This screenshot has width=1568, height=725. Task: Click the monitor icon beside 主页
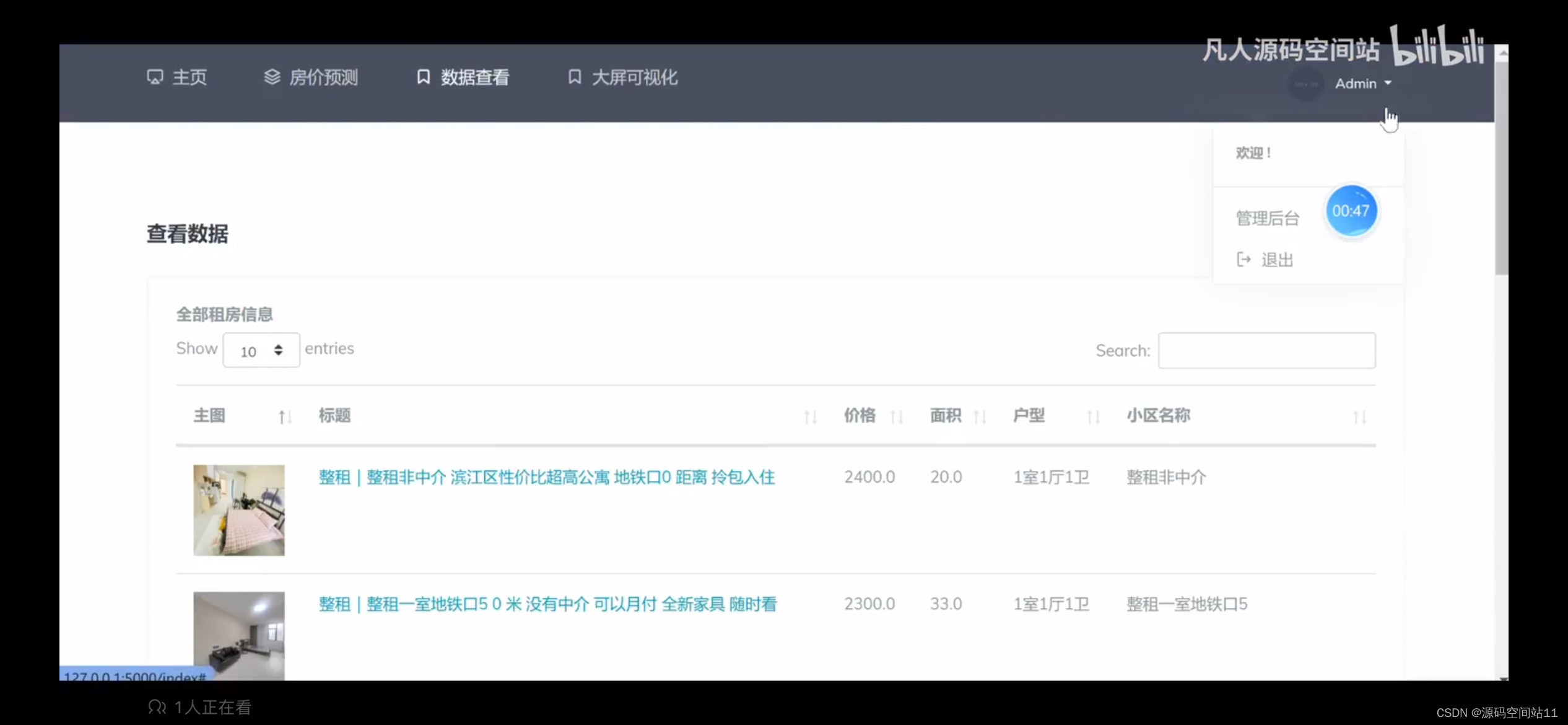[x=155, y=77]
